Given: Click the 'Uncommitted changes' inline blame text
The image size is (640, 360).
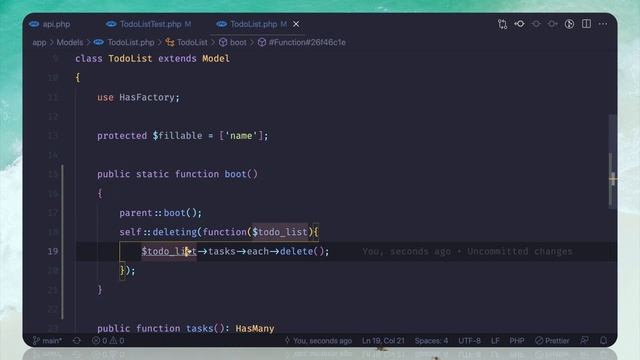Looking at the screenshot, I should [520, 251].
